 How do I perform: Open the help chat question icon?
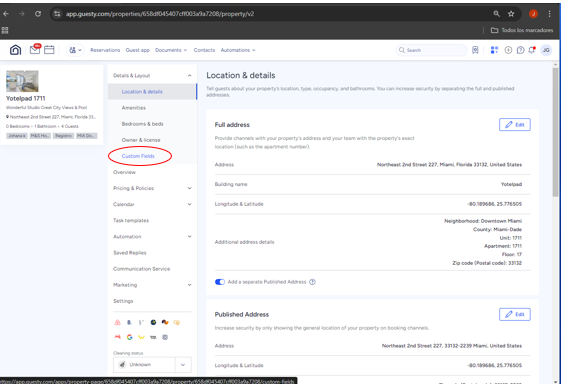tap(520, 50)
